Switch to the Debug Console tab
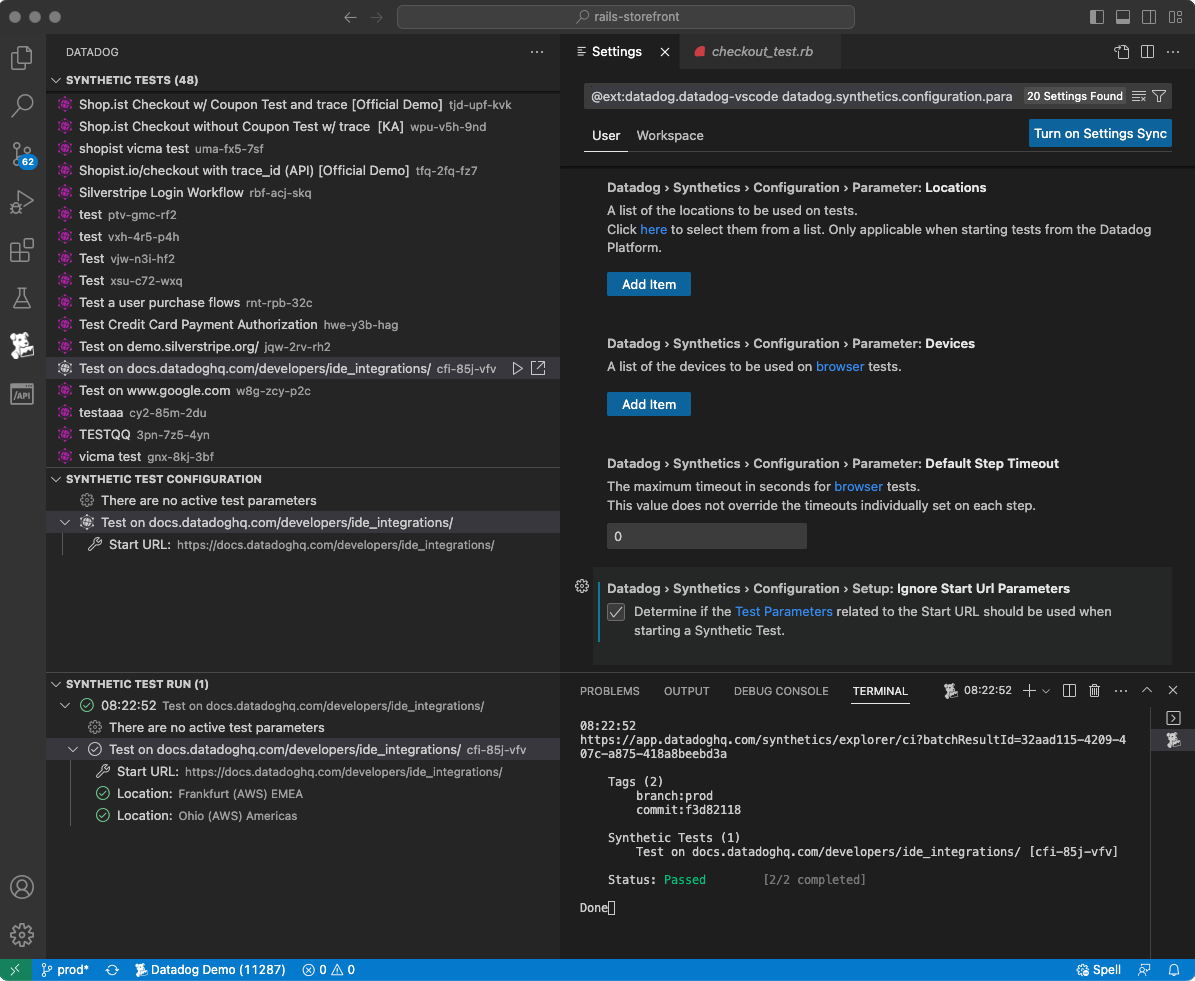 click(781, 691)
